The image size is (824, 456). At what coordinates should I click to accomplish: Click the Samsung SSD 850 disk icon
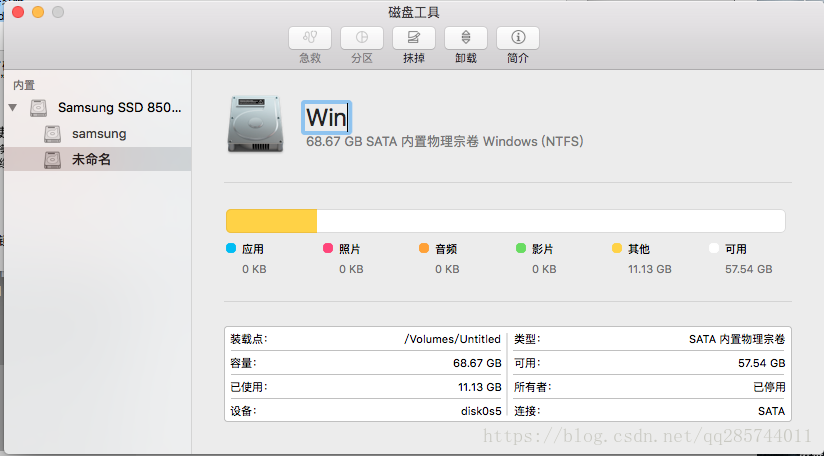coord(38,108)
